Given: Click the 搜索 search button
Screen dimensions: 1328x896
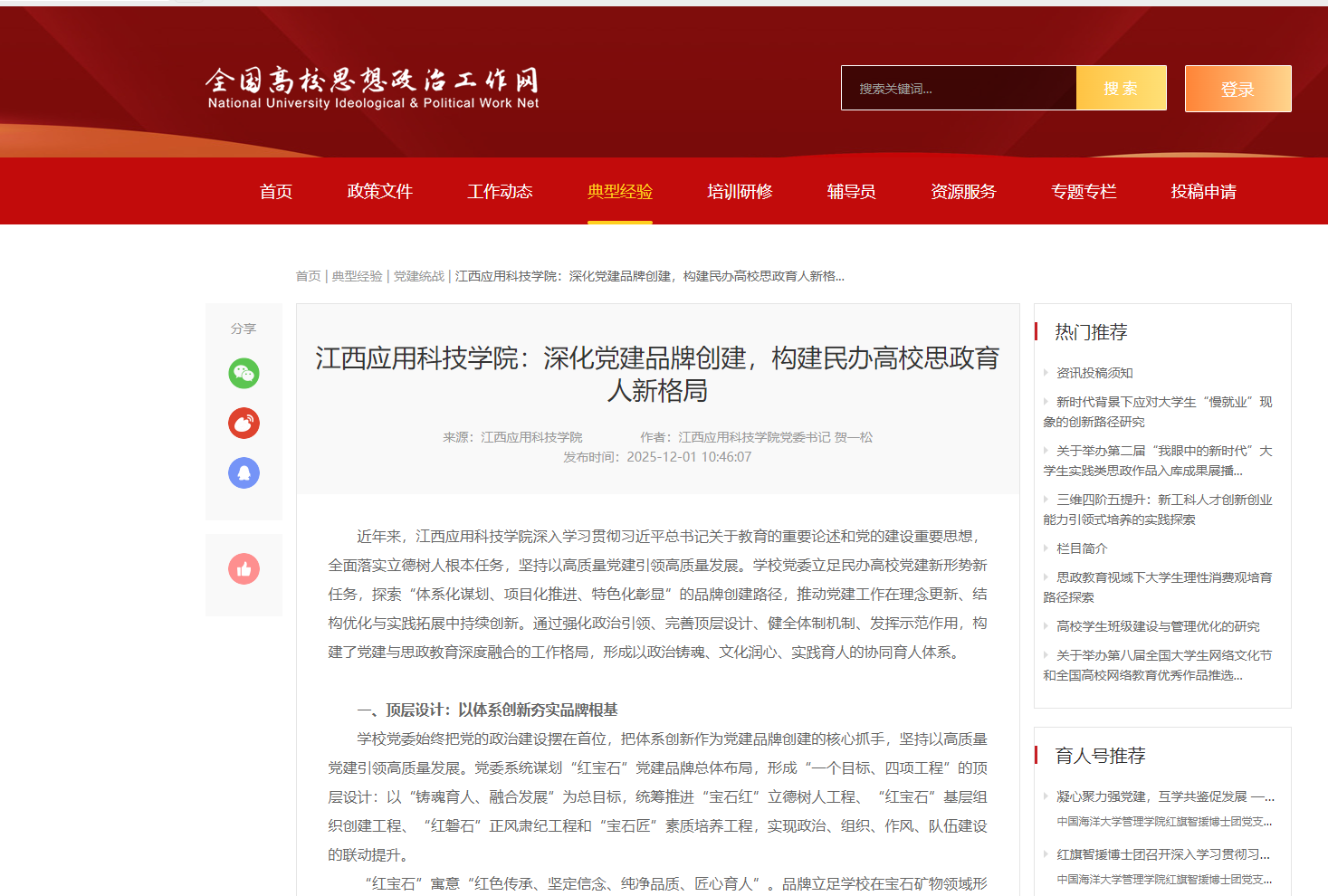Looking at the screenshot, I should (x=1121, y=88).
